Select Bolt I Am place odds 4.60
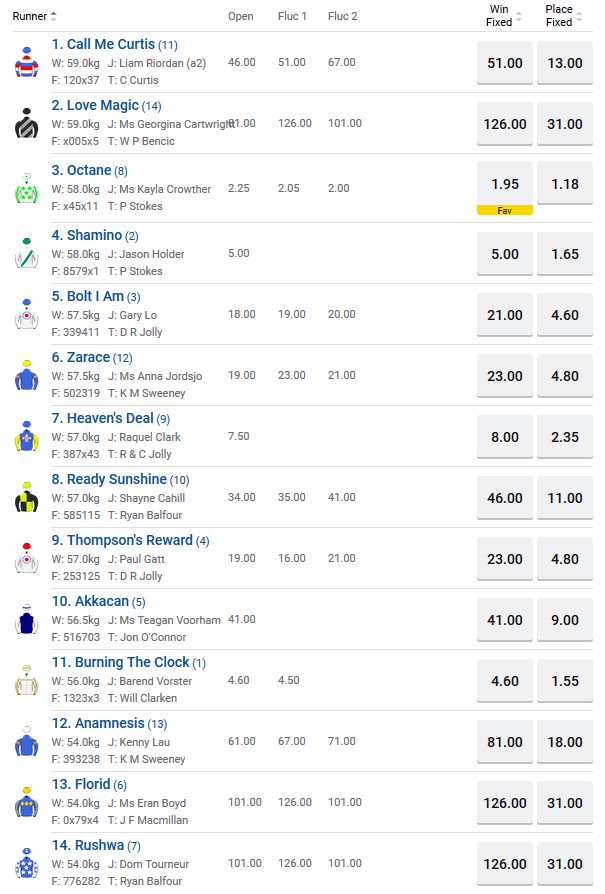The height and width of the screenshot is (894, 605). (x=564, y=315)
